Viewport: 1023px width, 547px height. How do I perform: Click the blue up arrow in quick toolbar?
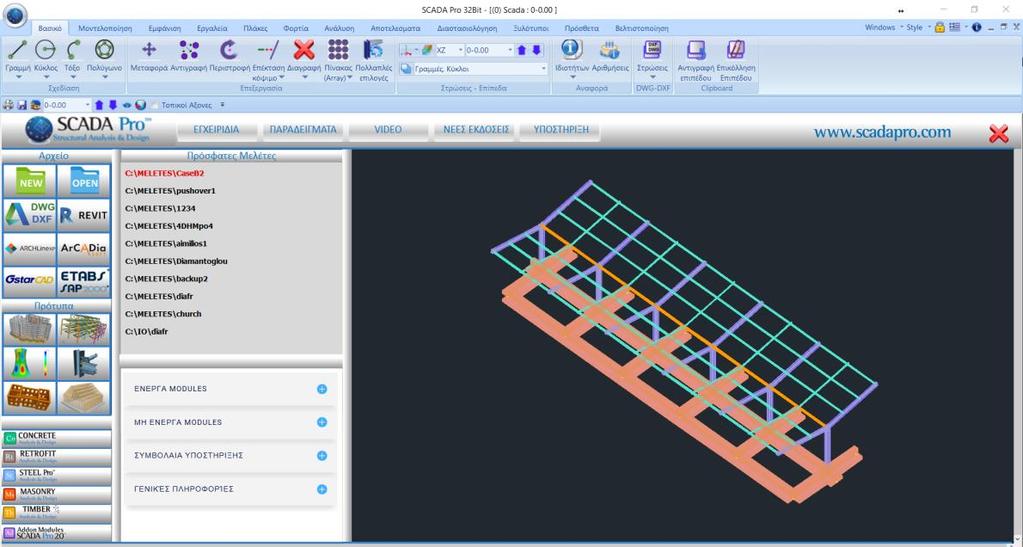(x=99, y=104)
